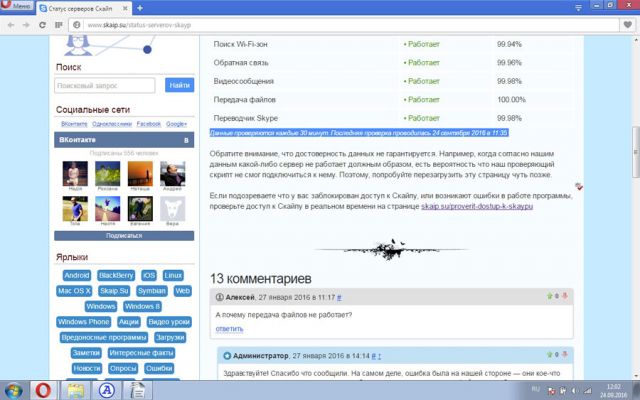This screenshot has height=400, width=640.
Task: Select the Skaip.Su tag
Action: (x=114, y=291)
